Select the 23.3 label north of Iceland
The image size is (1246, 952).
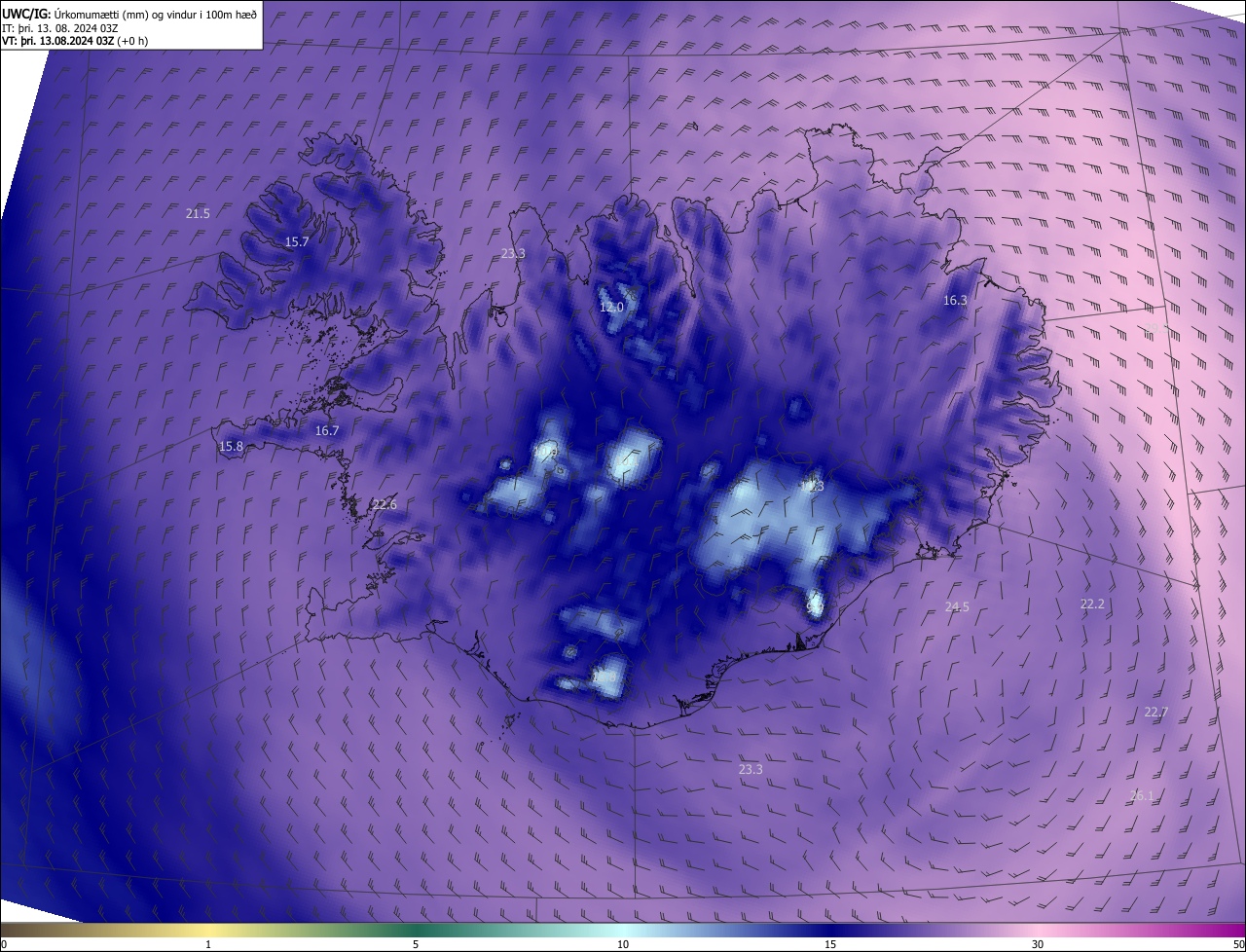pos(513,253)
